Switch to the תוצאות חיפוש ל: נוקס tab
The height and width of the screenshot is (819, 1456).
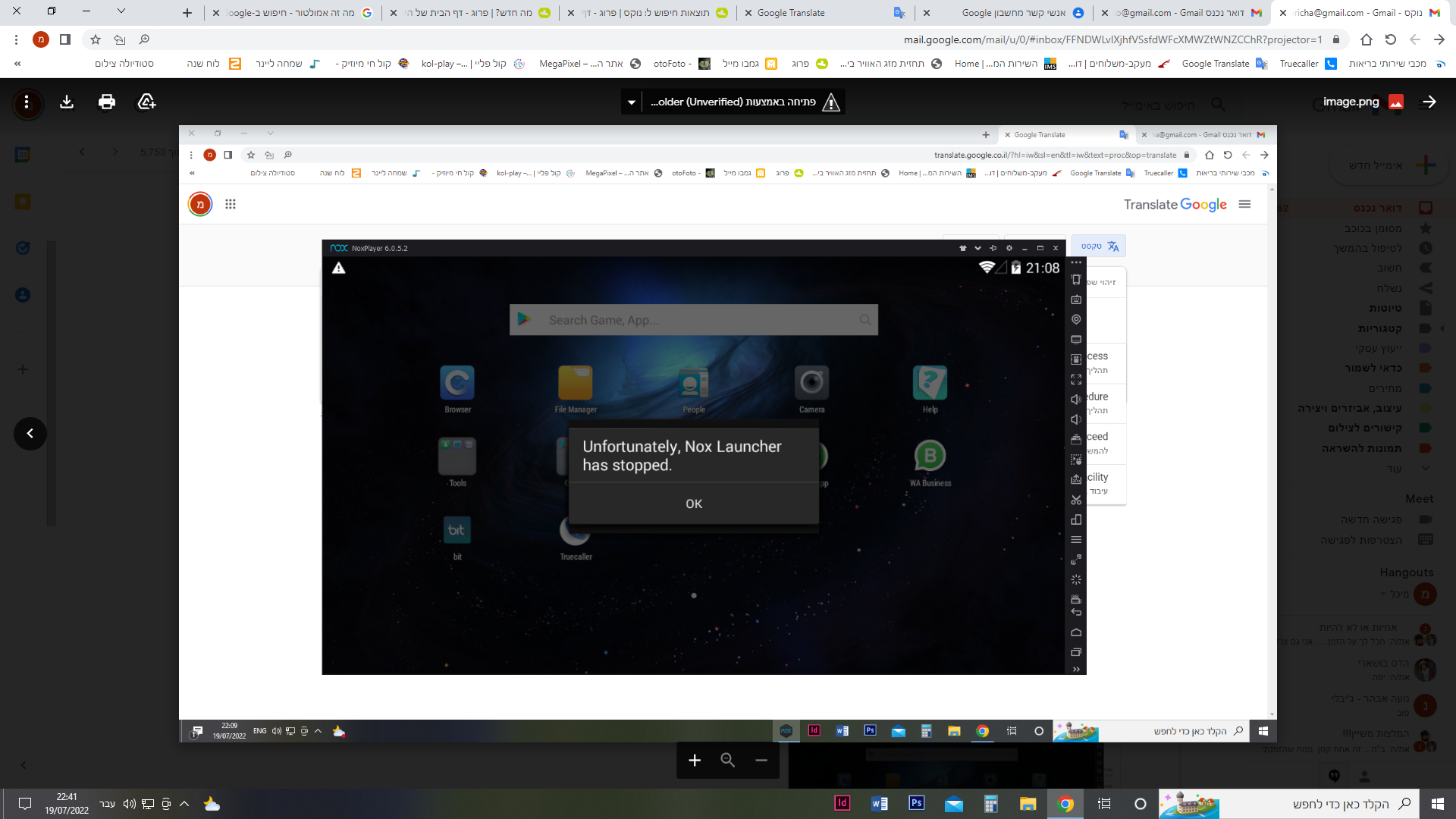pos(648,13)
